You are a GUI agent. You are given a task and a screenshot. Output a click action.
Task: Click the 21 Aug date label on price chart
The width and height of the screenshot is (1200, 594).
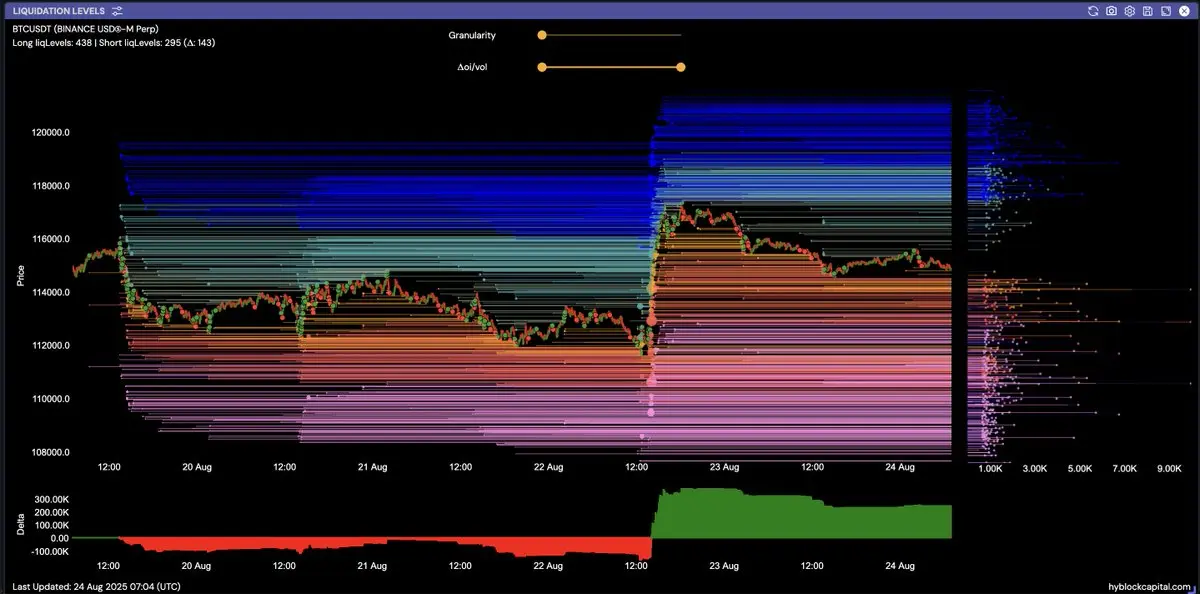point(373,467)
